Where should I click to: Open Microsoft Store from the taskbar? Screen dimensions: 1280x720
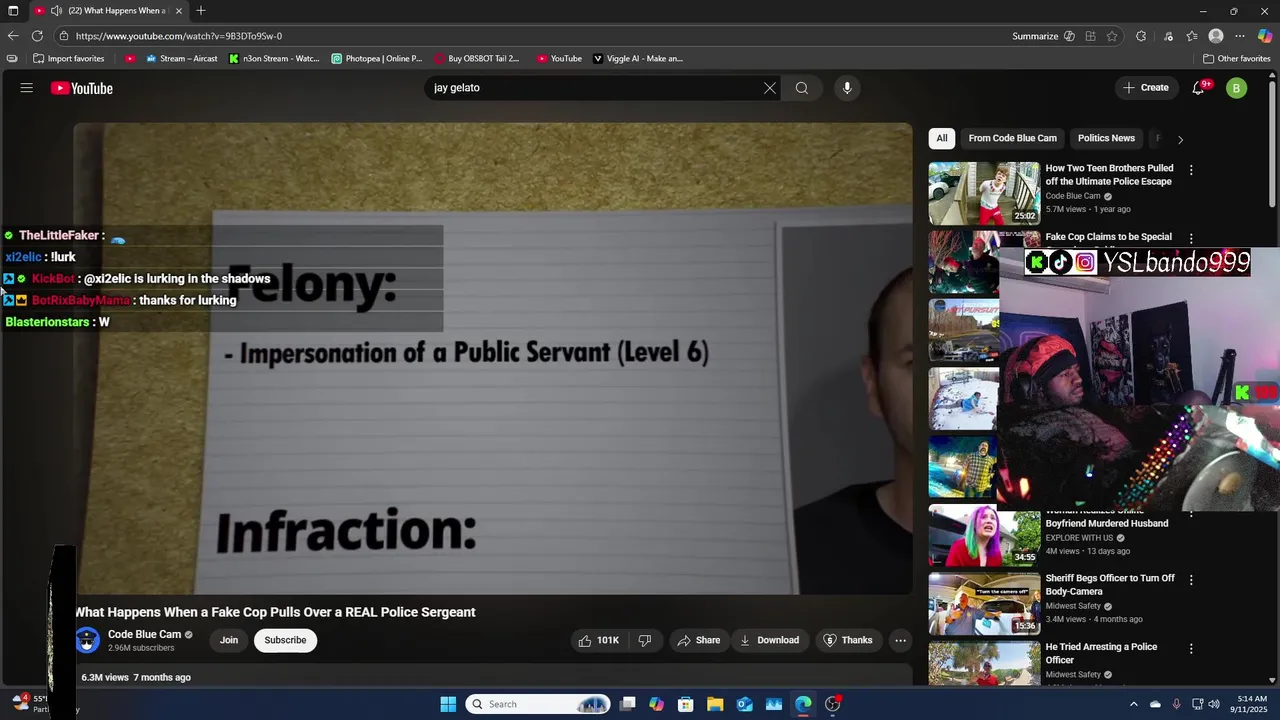pyautogui.click(x=686, y=704)
